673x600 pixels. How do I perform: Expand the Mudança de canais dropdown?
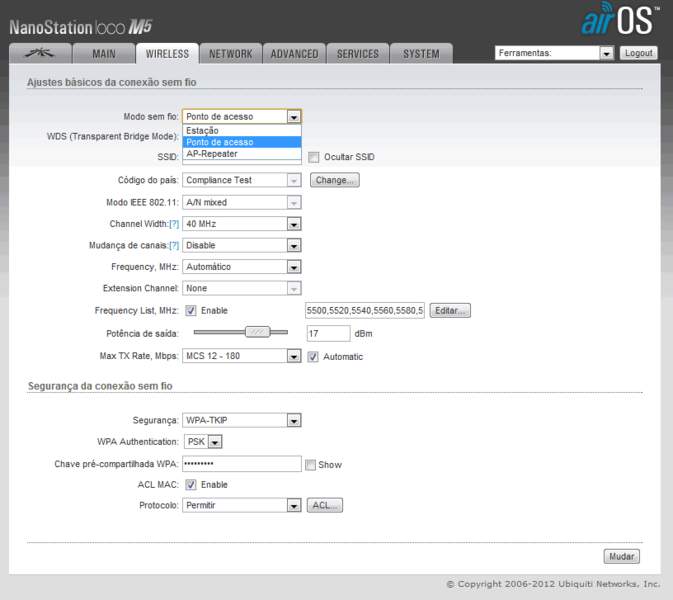(x=242, y=245)
